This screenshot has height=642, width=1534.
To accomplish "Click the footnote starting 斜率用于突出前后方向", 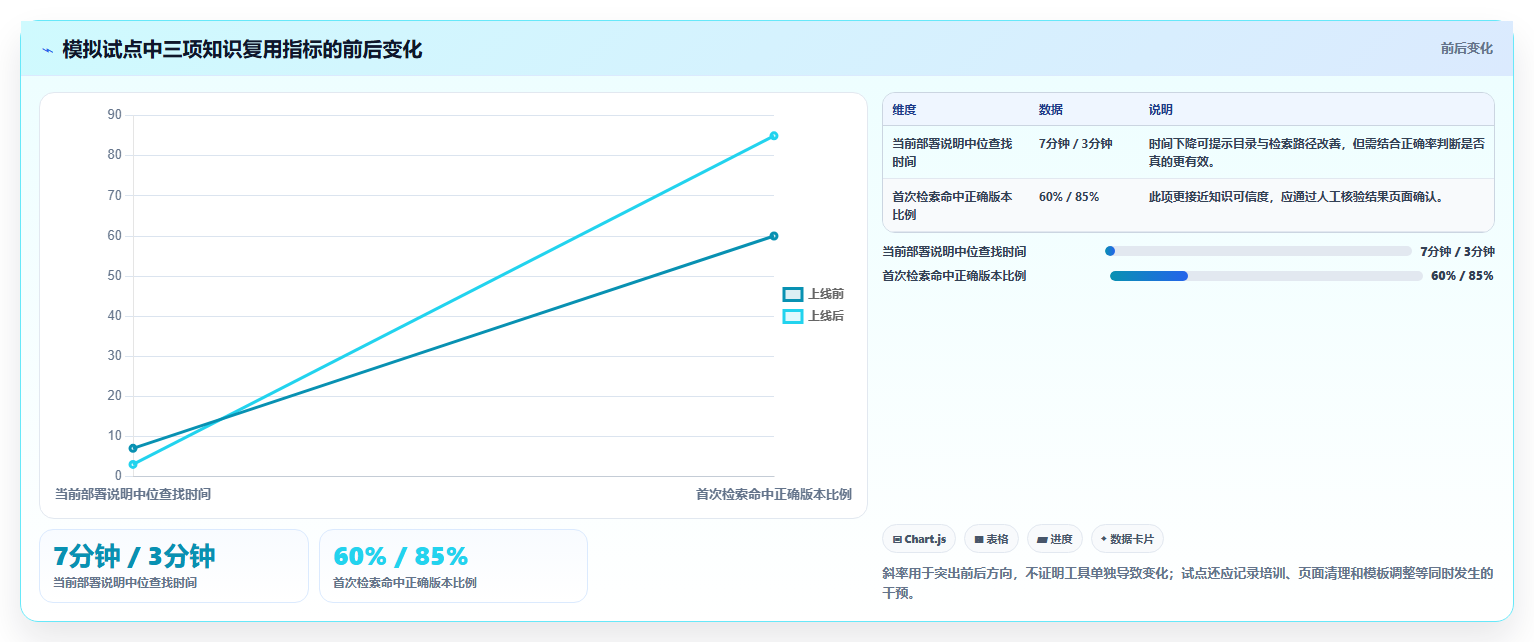I will pyautogui.click(x=1188, y=583).
